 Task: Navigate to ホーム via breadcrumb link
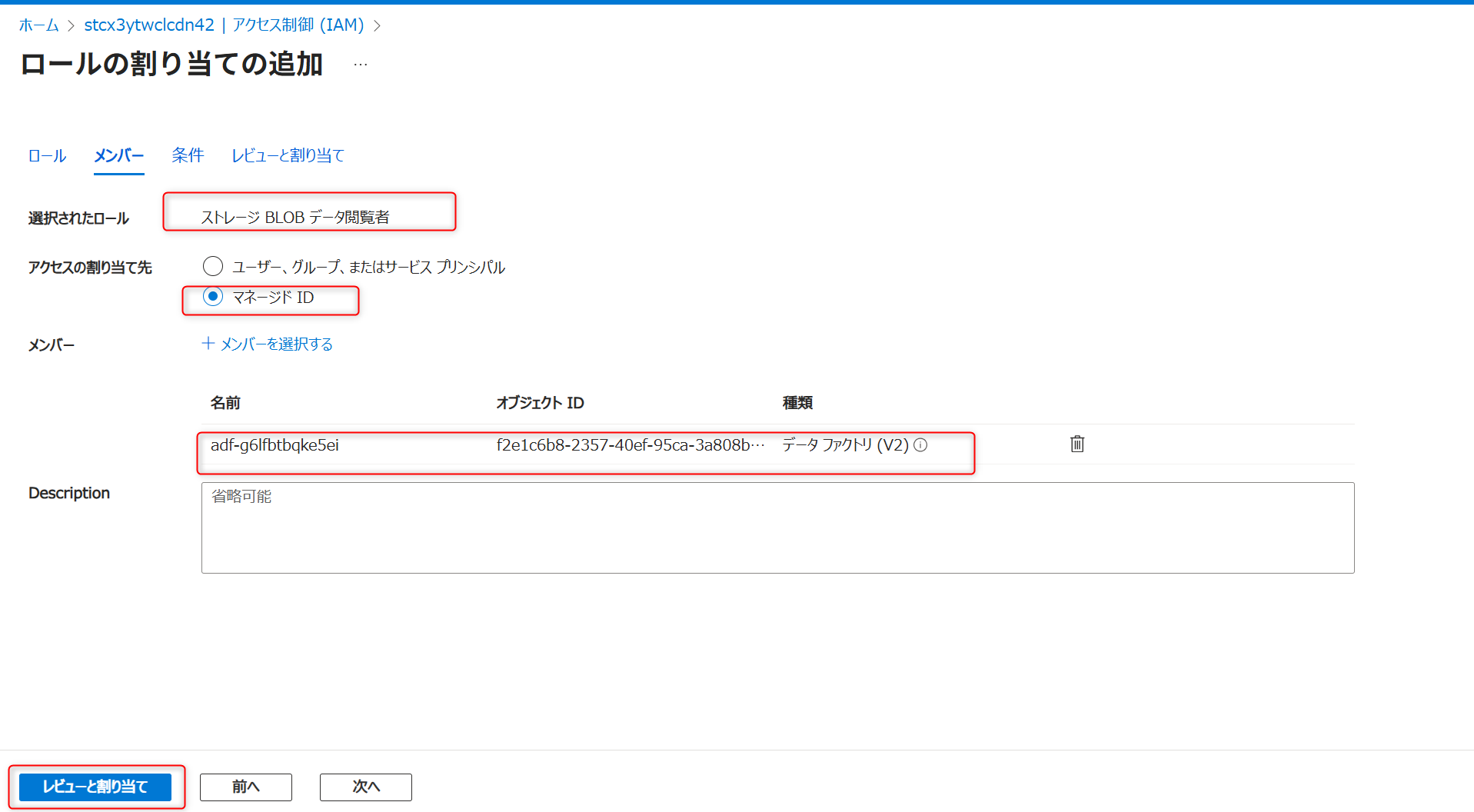click(x=38, y=25)
